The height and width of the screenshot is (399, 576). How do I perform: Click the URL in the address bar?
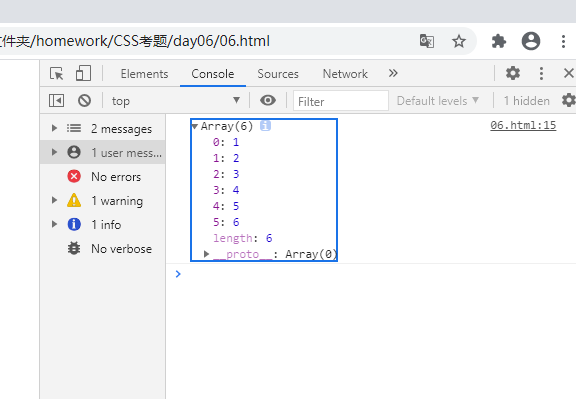click(x=135, y=41)
